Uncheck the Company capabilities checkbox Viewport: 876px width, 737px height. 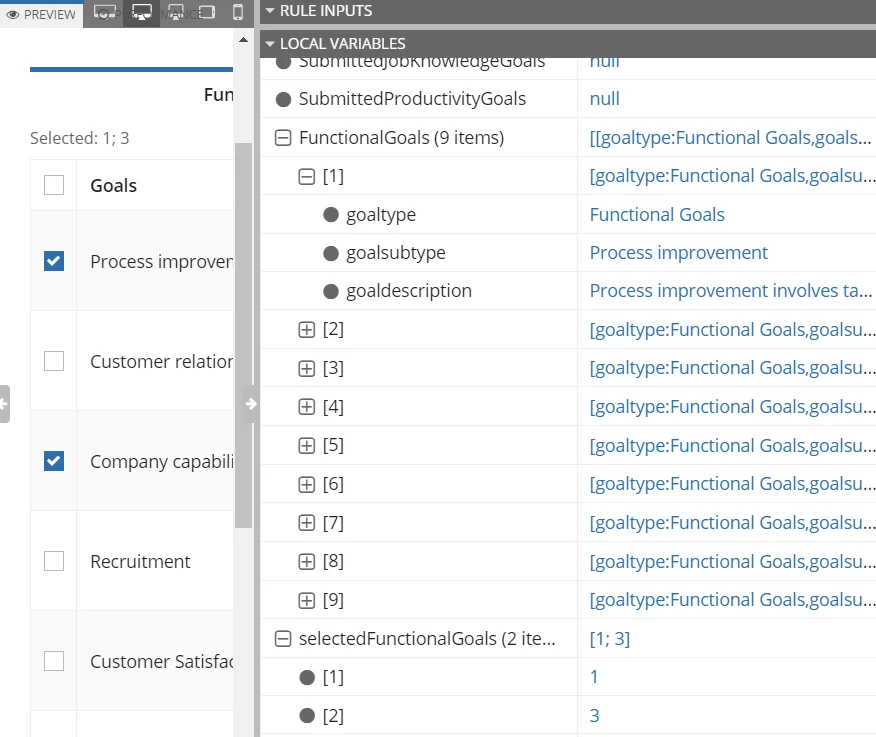click(54, 461)
